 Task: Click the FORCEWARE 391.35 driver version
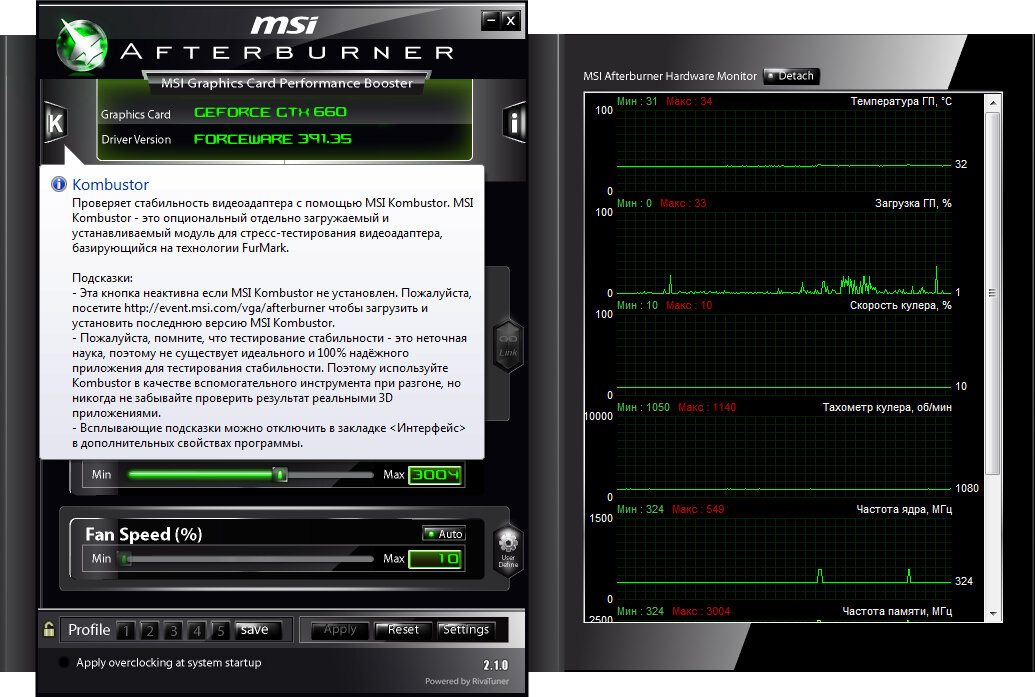(272, 139)
